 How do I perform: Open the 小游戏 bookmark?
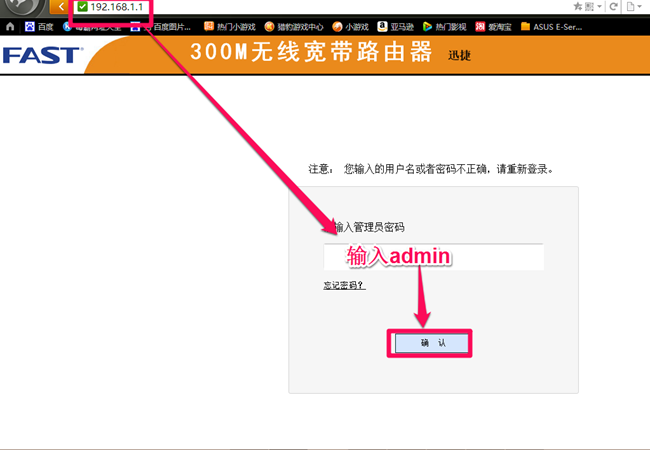point(350,27)
